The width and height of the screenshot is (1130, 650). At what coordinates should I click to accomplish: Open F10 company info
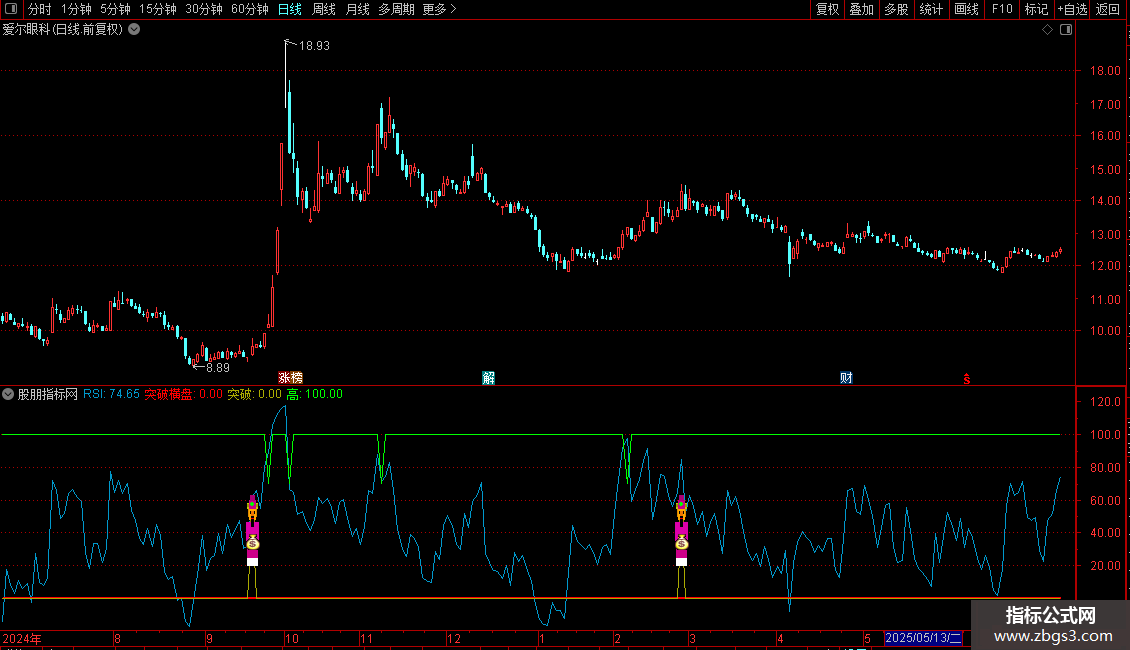tap(1002, 9)
